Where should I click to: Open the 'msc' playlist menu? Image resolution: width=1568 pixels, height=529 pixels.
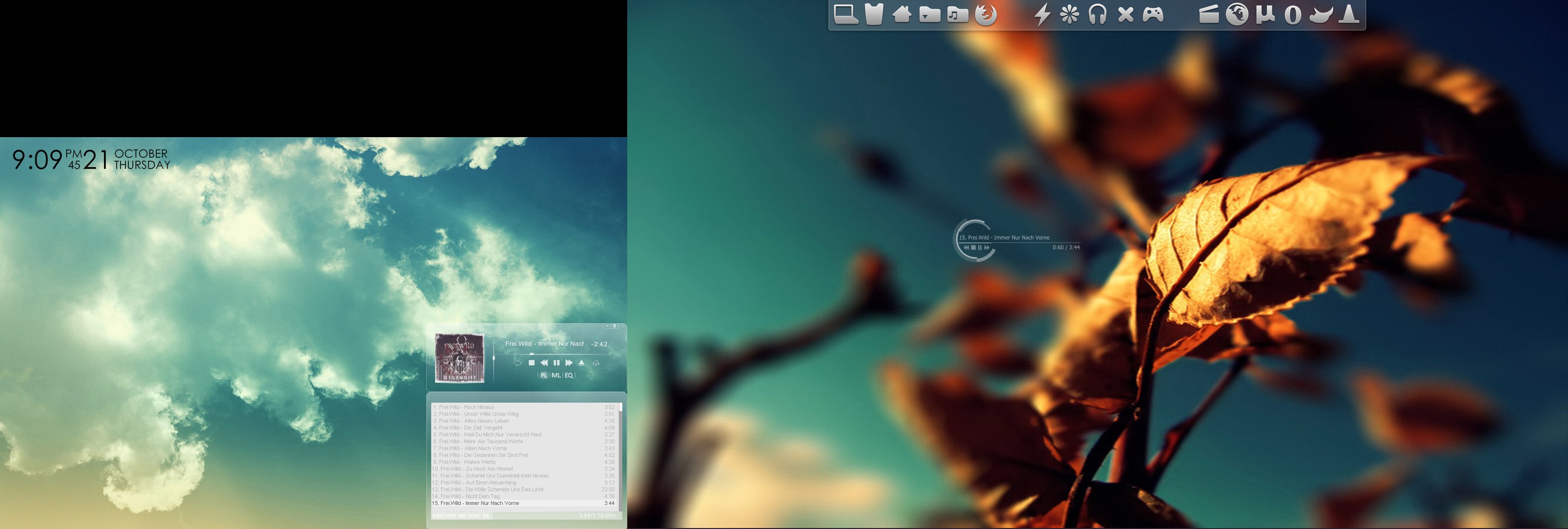[474, 516]
